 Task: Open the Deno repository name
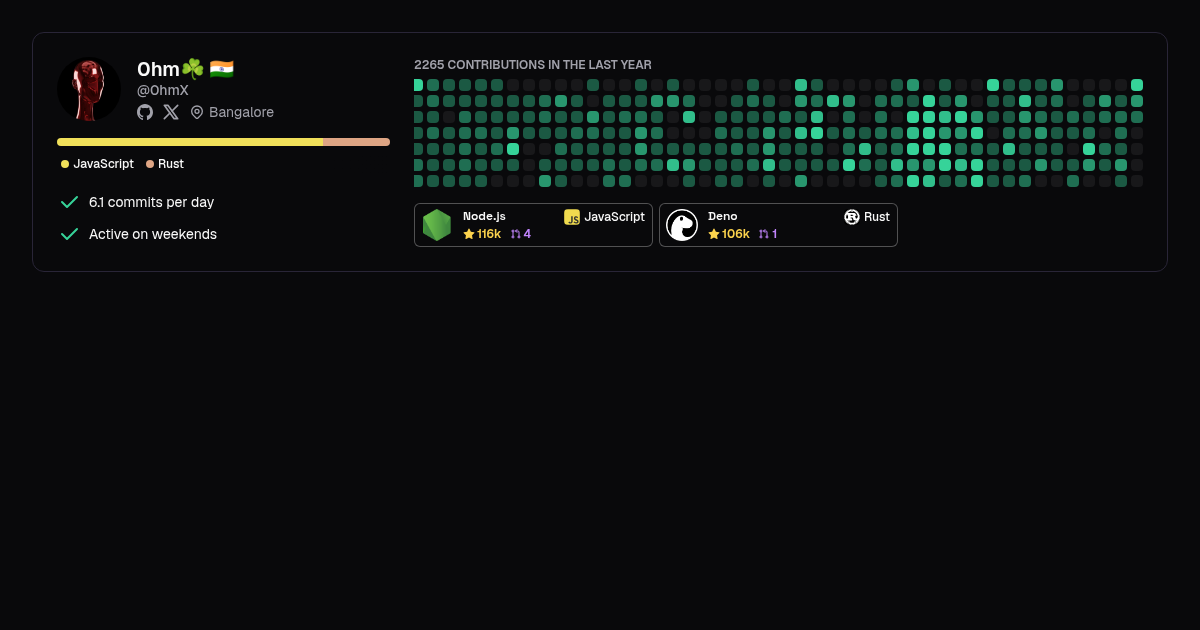click(x=723, y=216)
